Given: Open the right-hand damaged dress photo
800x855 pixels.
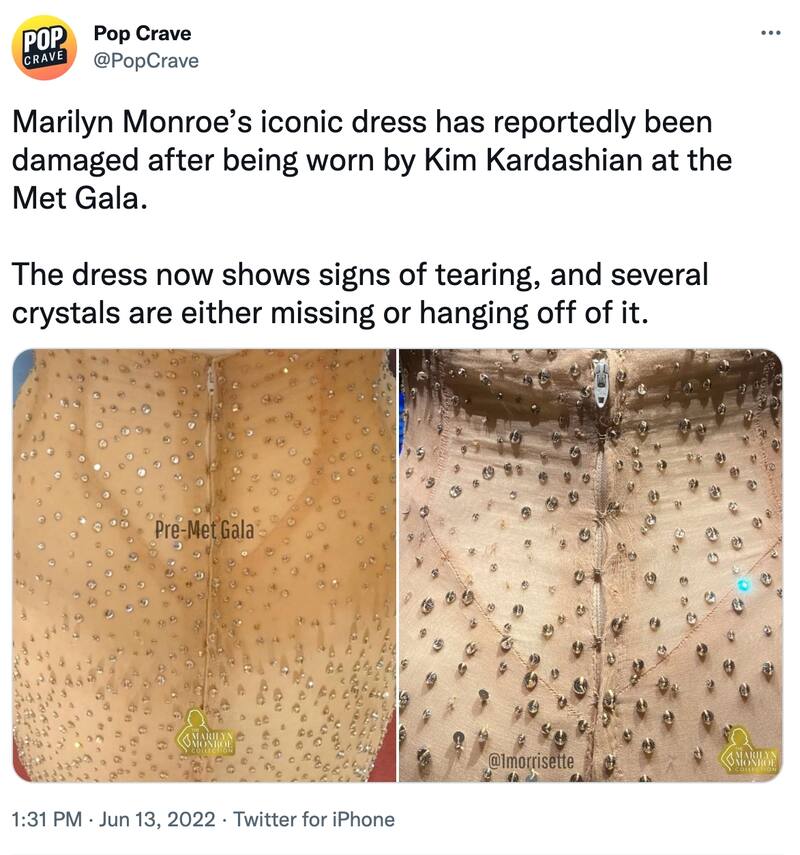Looking at the screenshot, I should (590, 565).
